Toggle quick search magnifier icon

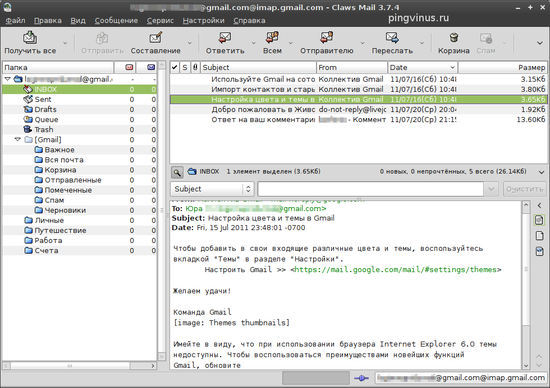(x=177, y=172)
